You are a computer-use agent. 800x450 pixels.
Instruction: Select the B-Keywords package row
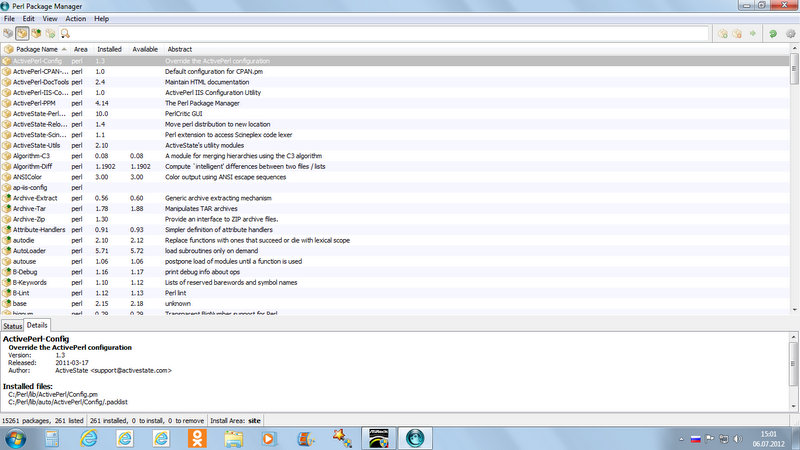(x=395, y=283)
